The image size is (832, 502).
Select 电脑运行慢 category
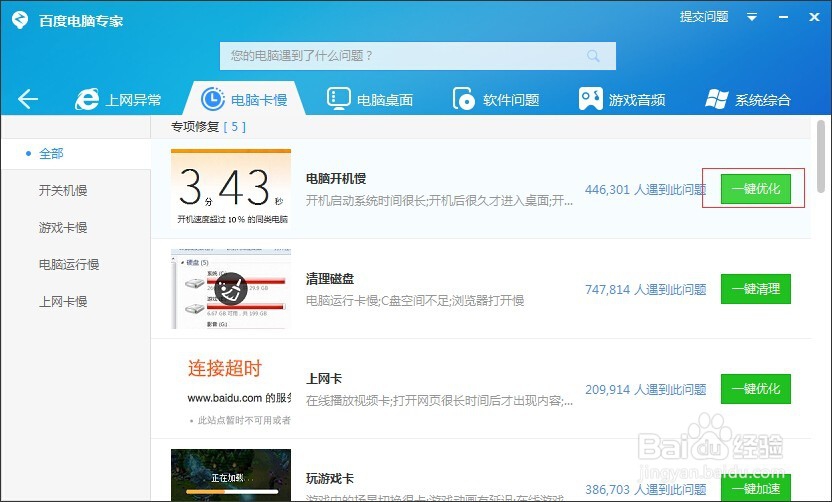coord(69,264)
